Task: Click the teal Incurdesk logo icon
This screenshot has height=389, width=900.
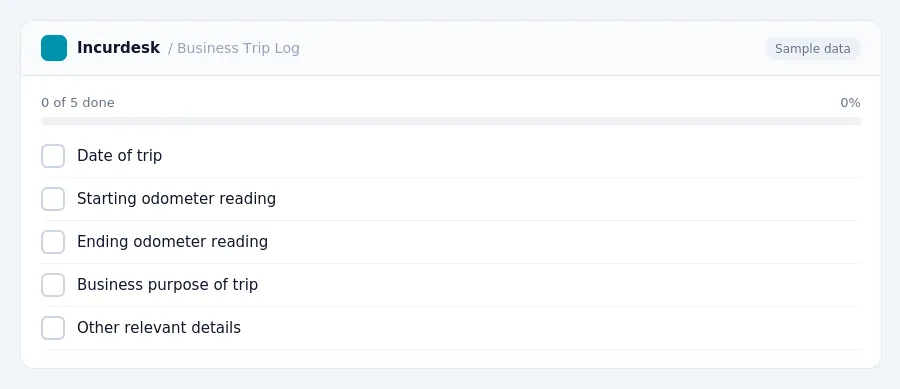Action: point(54,48)
